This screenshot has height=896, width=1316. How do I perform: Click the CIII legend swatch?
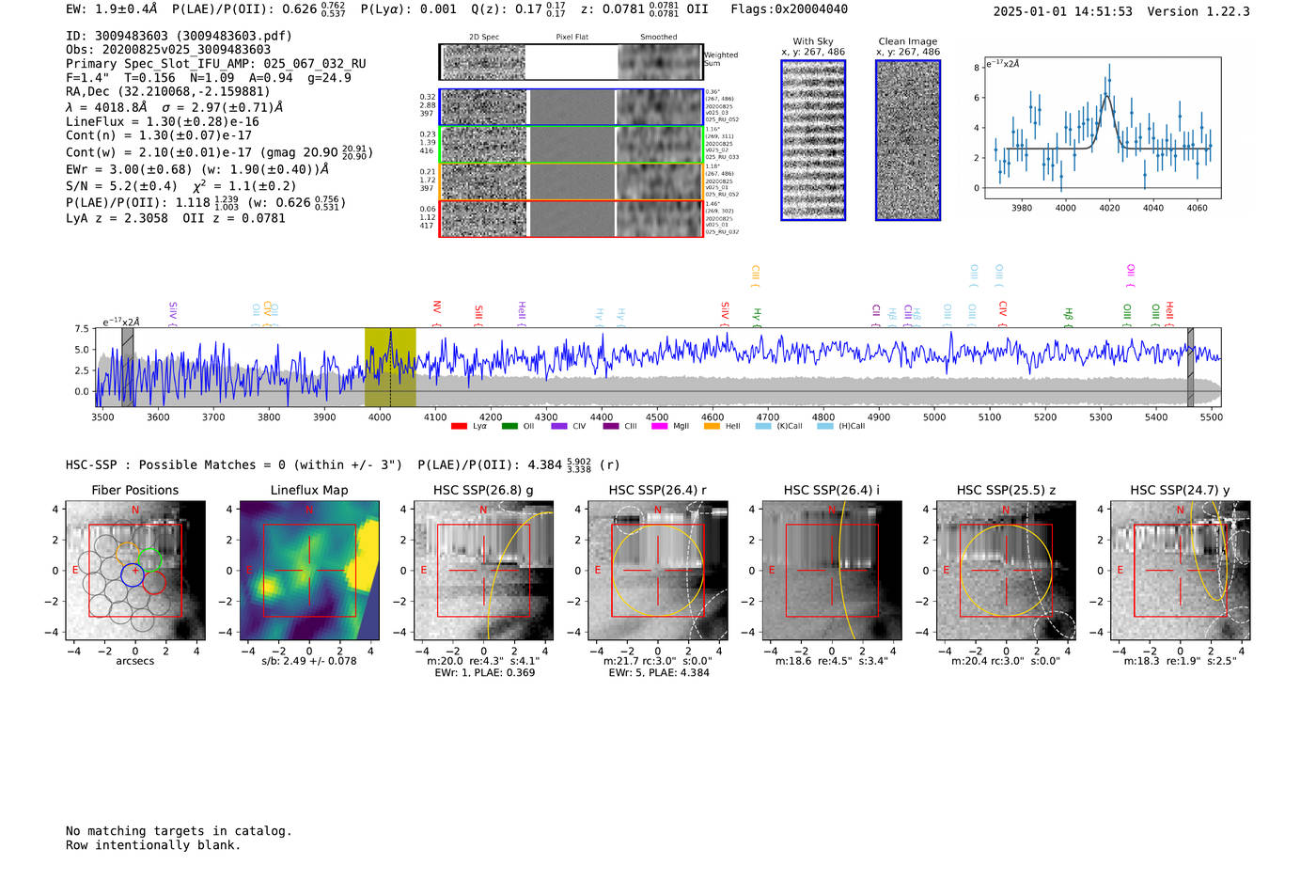[611, 426]
